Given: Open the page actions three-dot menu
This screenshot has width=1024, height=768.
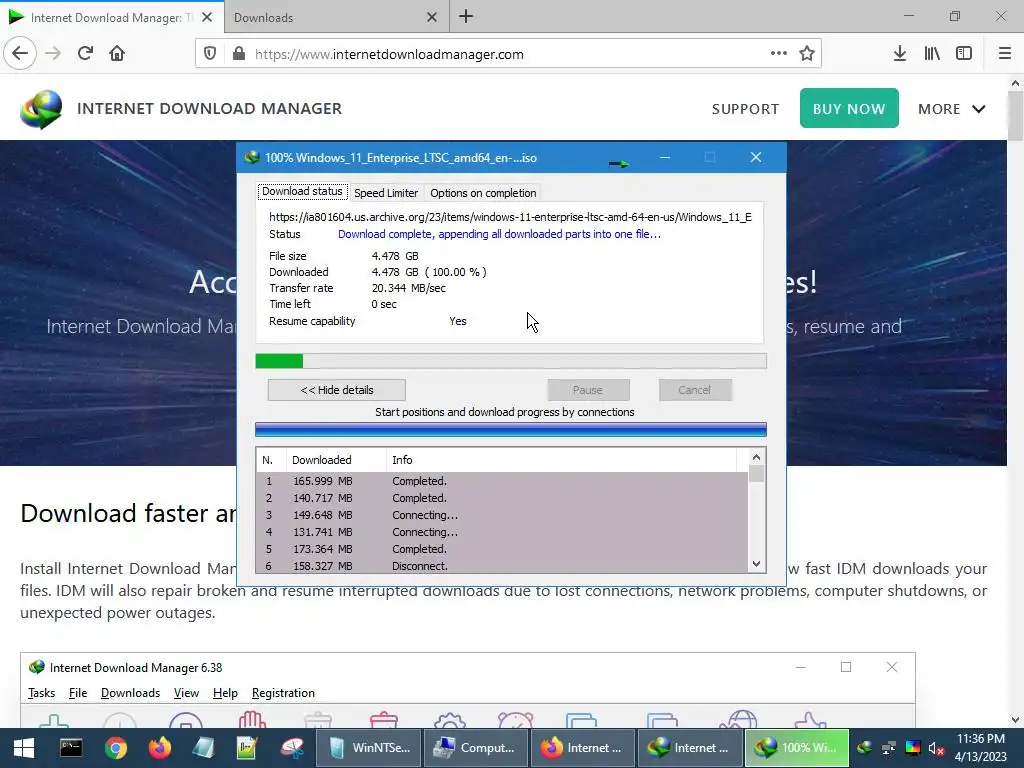Looking at the screenshot, I should (778, 54).
